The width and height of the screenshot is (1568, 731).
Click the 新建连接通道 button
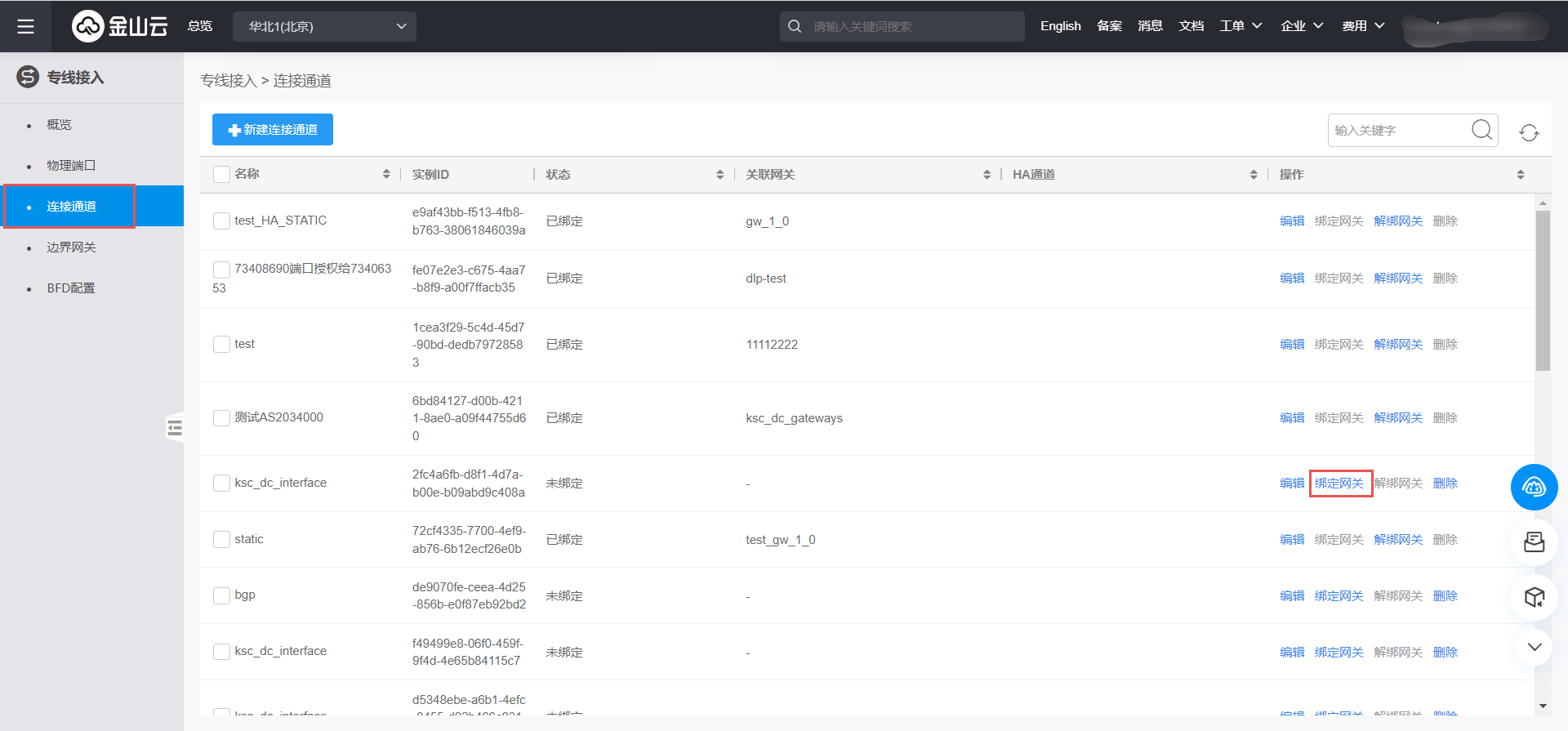click(x=273, y=130)
